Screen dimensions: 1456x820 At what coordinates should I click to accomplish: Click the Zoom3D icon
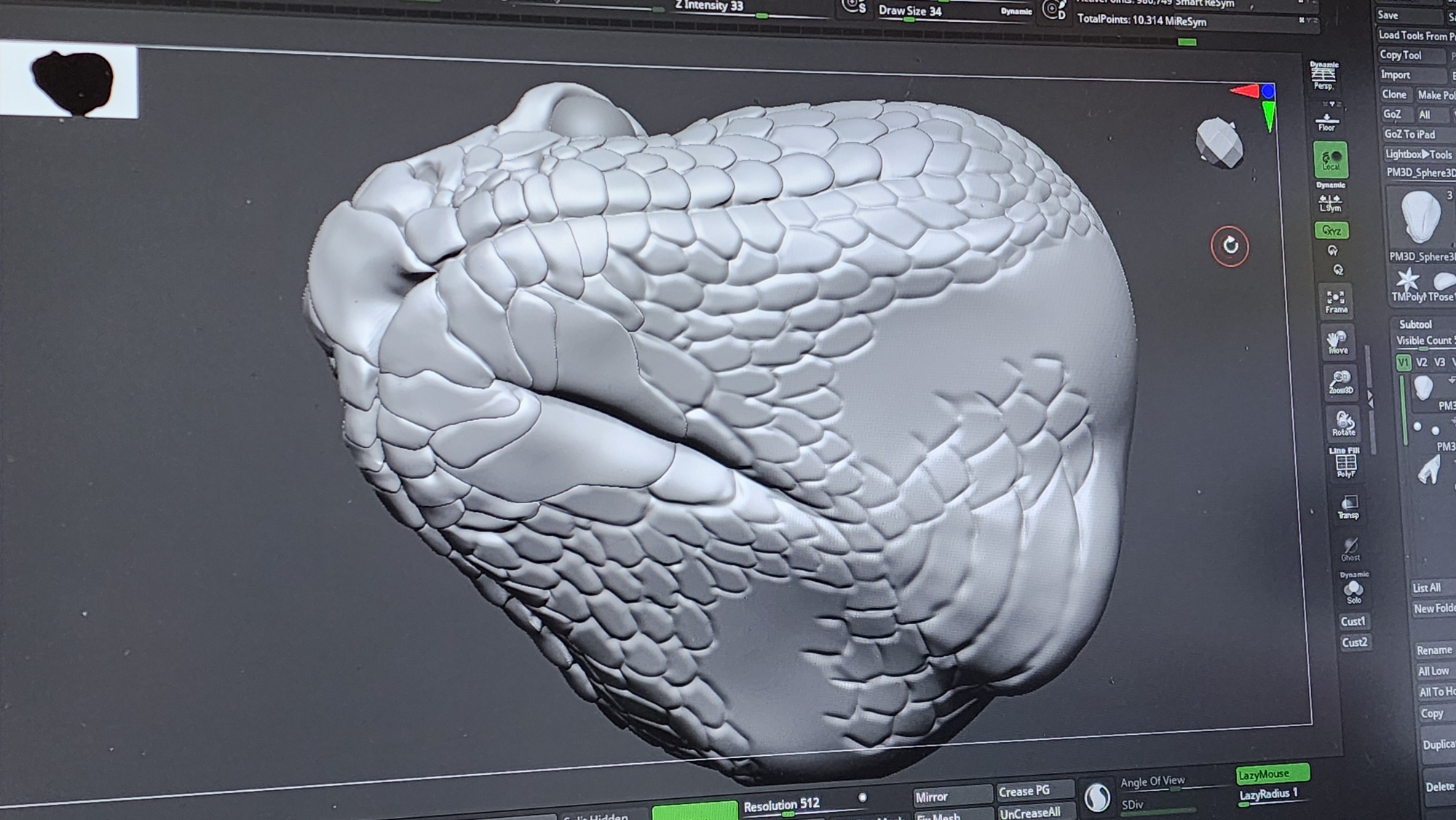click(1340, 383)
